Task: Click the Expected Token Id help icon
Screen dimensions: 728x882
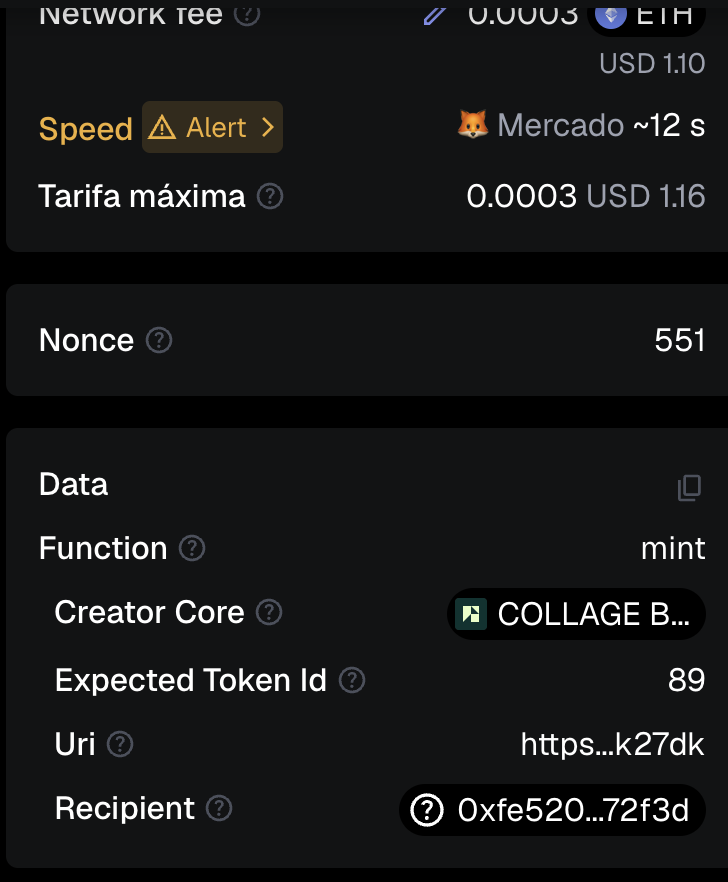Action: tap(352, 680)
